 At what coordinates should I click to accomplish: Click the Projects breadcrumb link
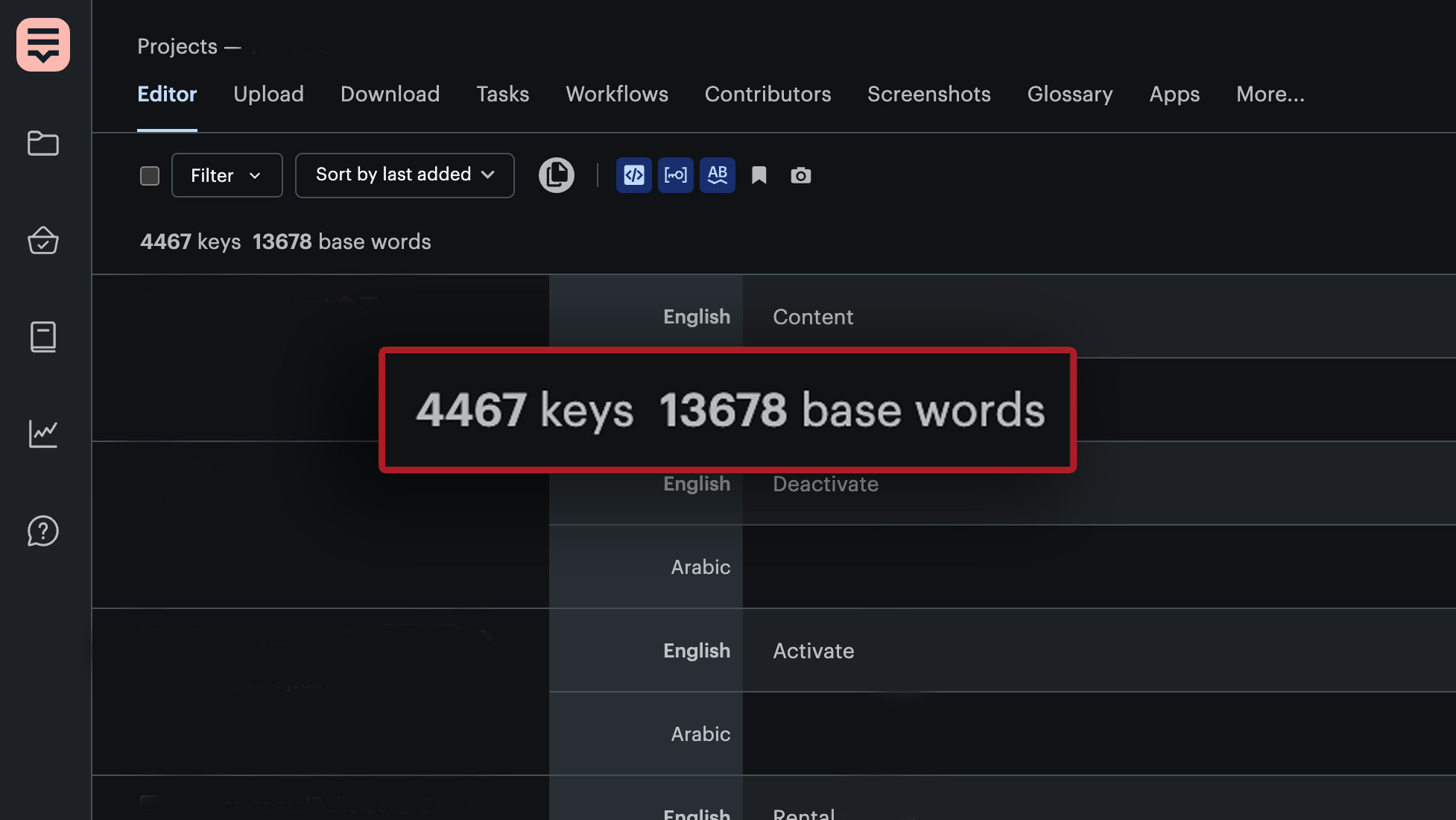[177, 46]
